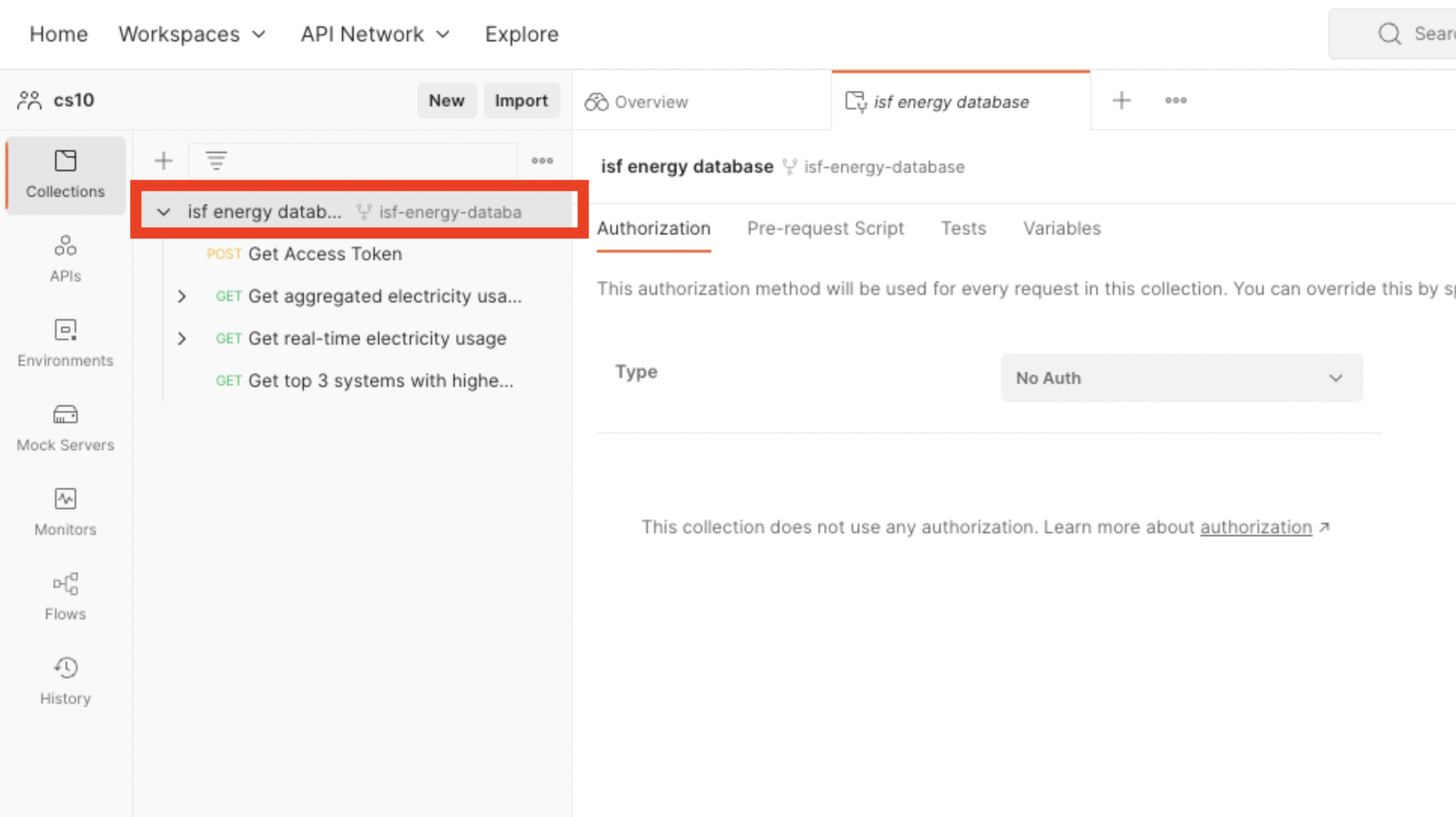Open collections panel three-dot options menu
The width and height of the screenshot is (1456, 817).
[542, 161]
